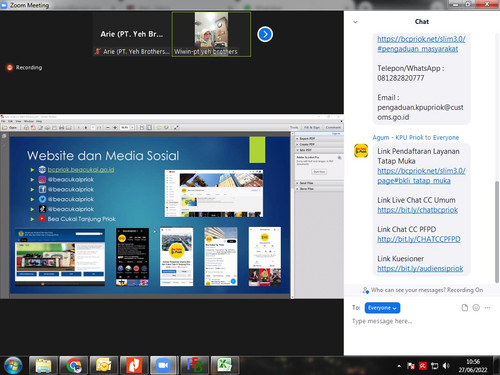
Task: Expand the Store Files section
Action: coord(319,189)
